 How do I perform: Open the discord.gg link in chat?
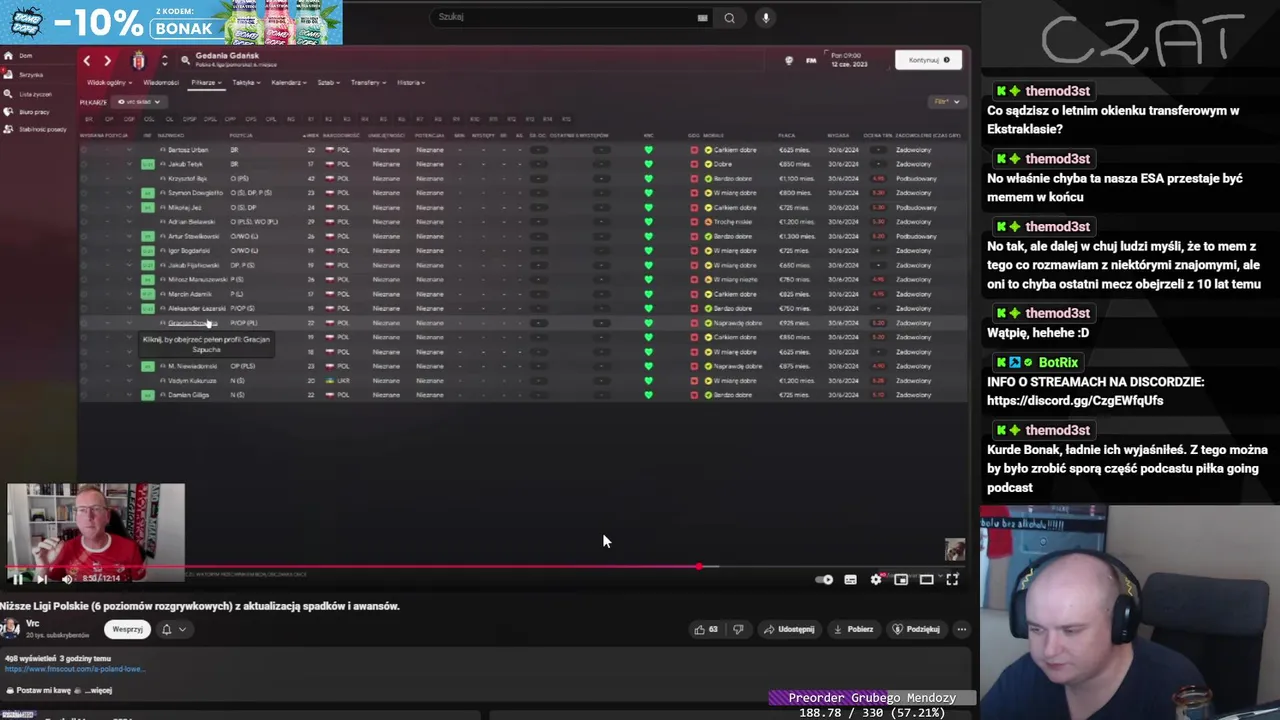tap(1075, 401)
